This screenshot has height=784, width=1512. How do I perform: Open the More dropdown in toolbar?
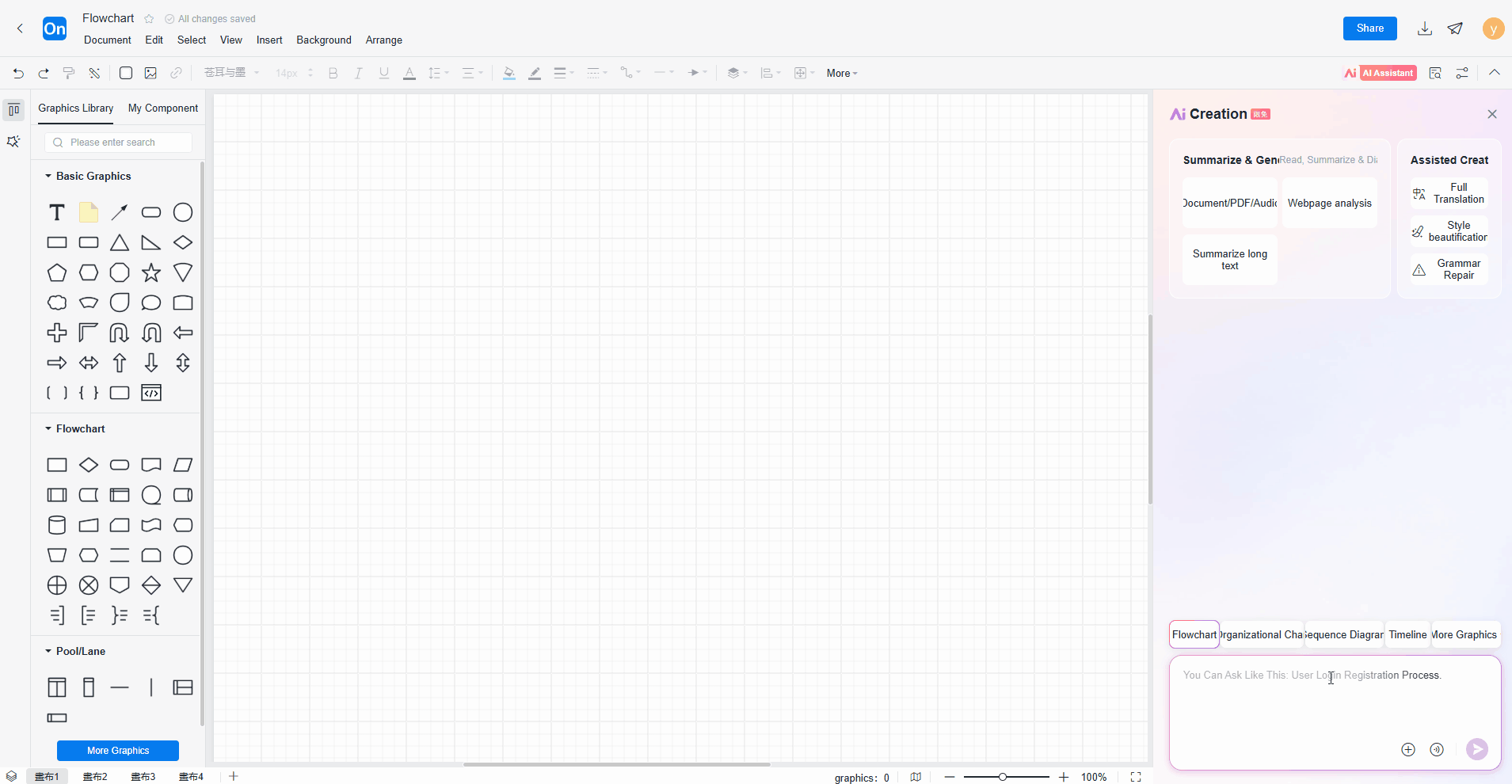pos(841,73)
